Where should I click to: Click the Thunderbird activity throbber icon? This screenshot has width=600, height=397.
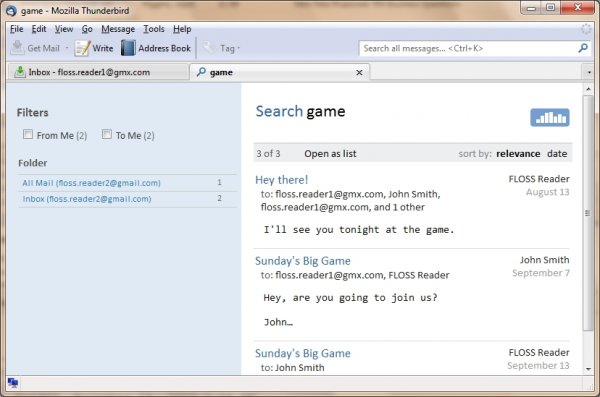point(586,29)
